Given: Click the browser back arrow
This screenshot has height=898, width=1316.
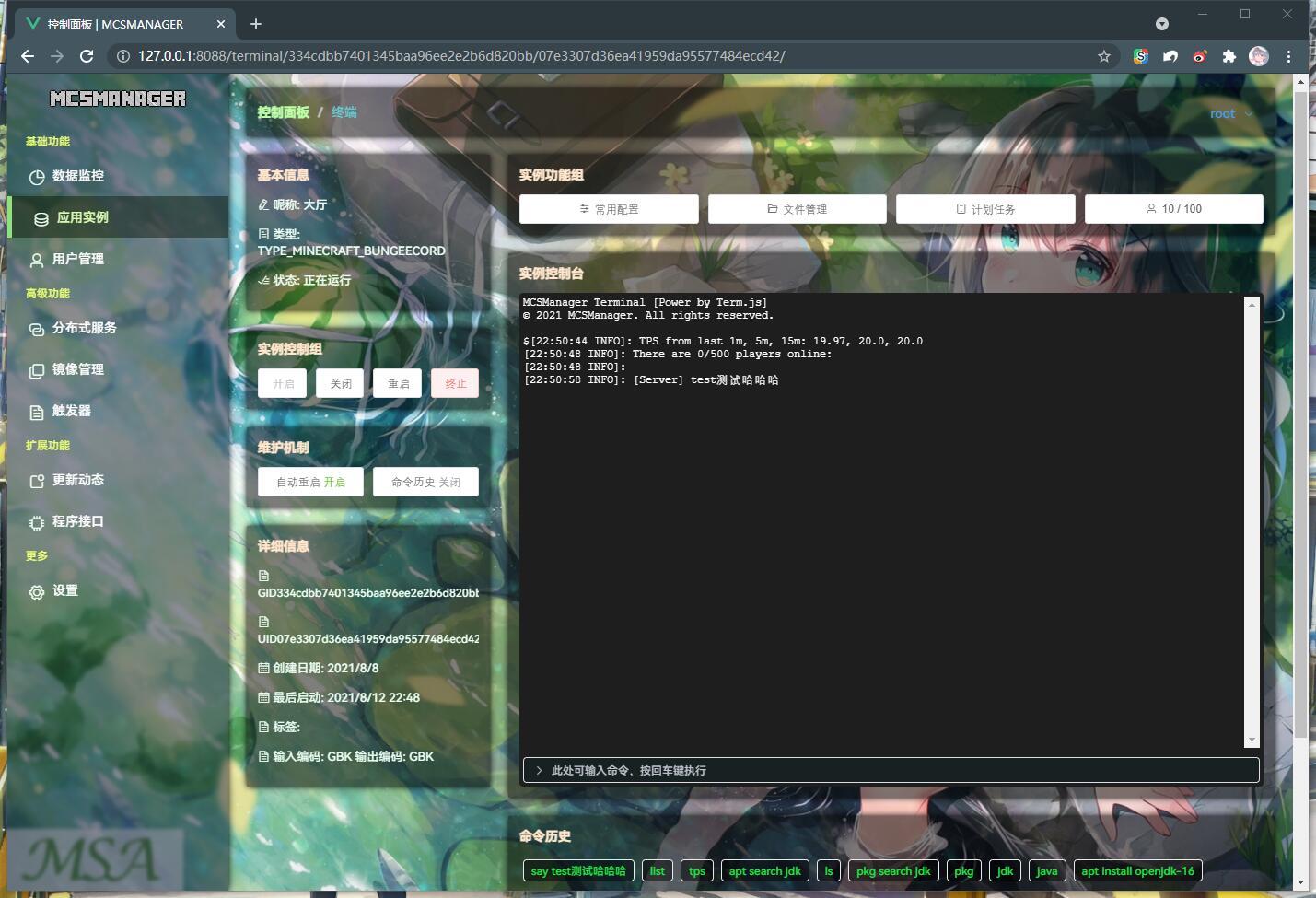Looking at the screenshot, I should click(x=28, y=56).
